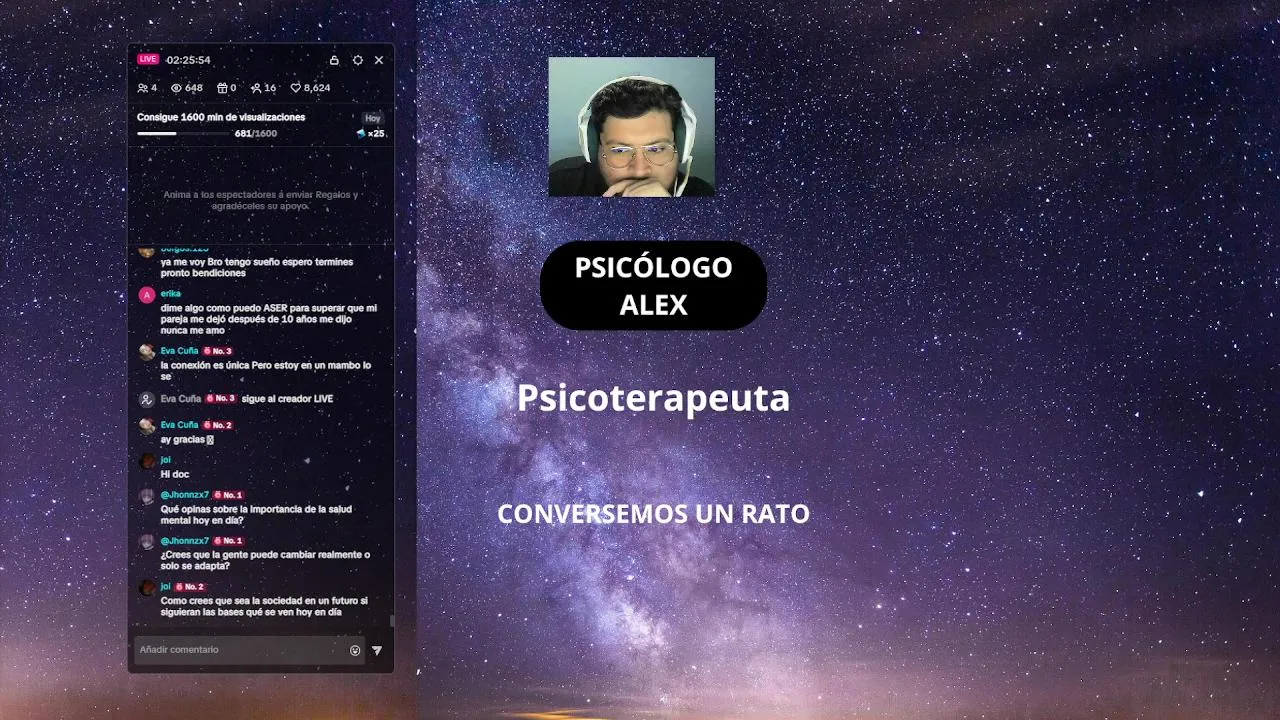Click erika's message about her pareja
This screenshot has width=1280, height=720.
click(x=269, y=319)
